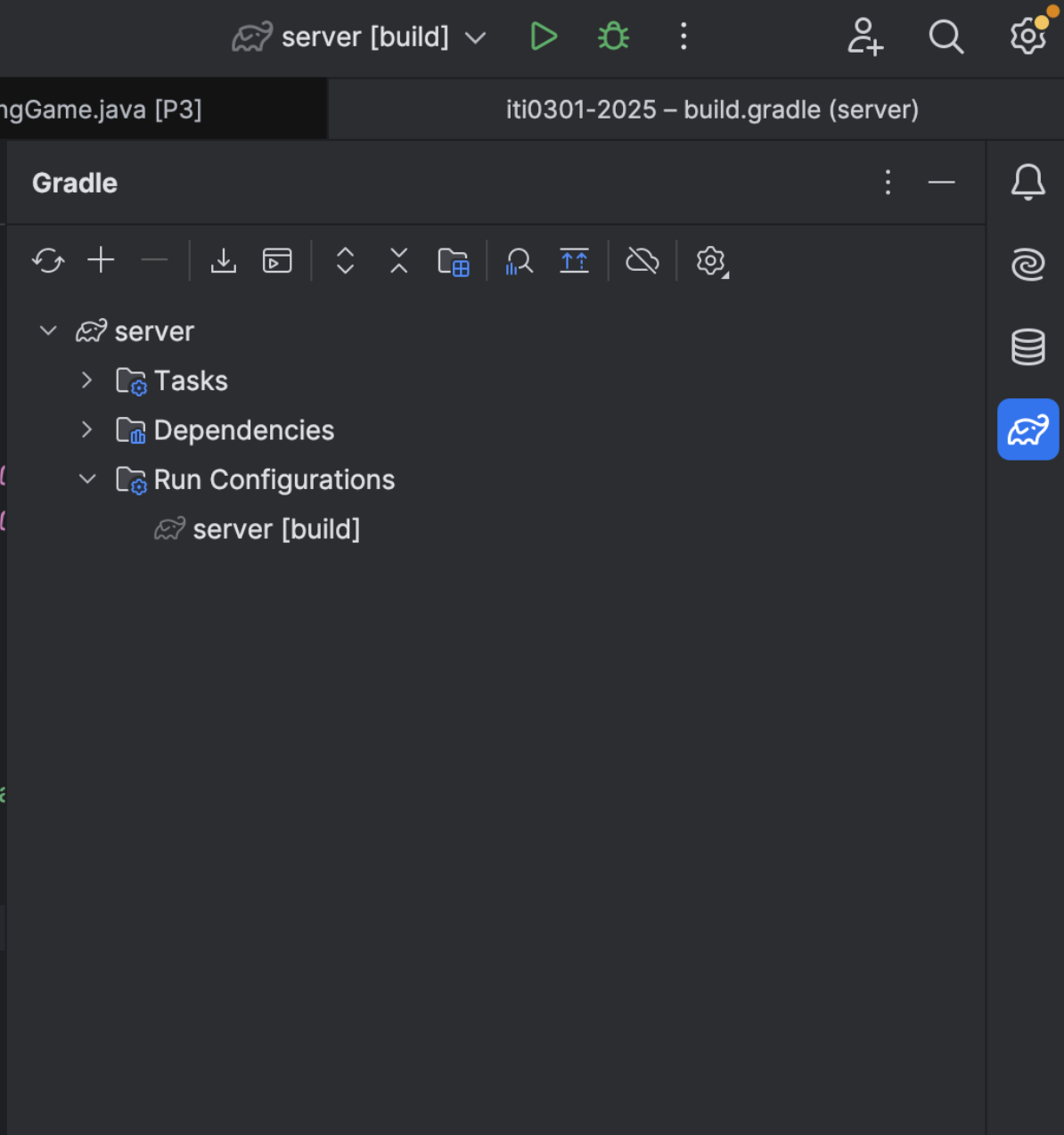Open Build Tool Settings gear
This screenshot has height=1135, width=1064.
click(711, 261)
